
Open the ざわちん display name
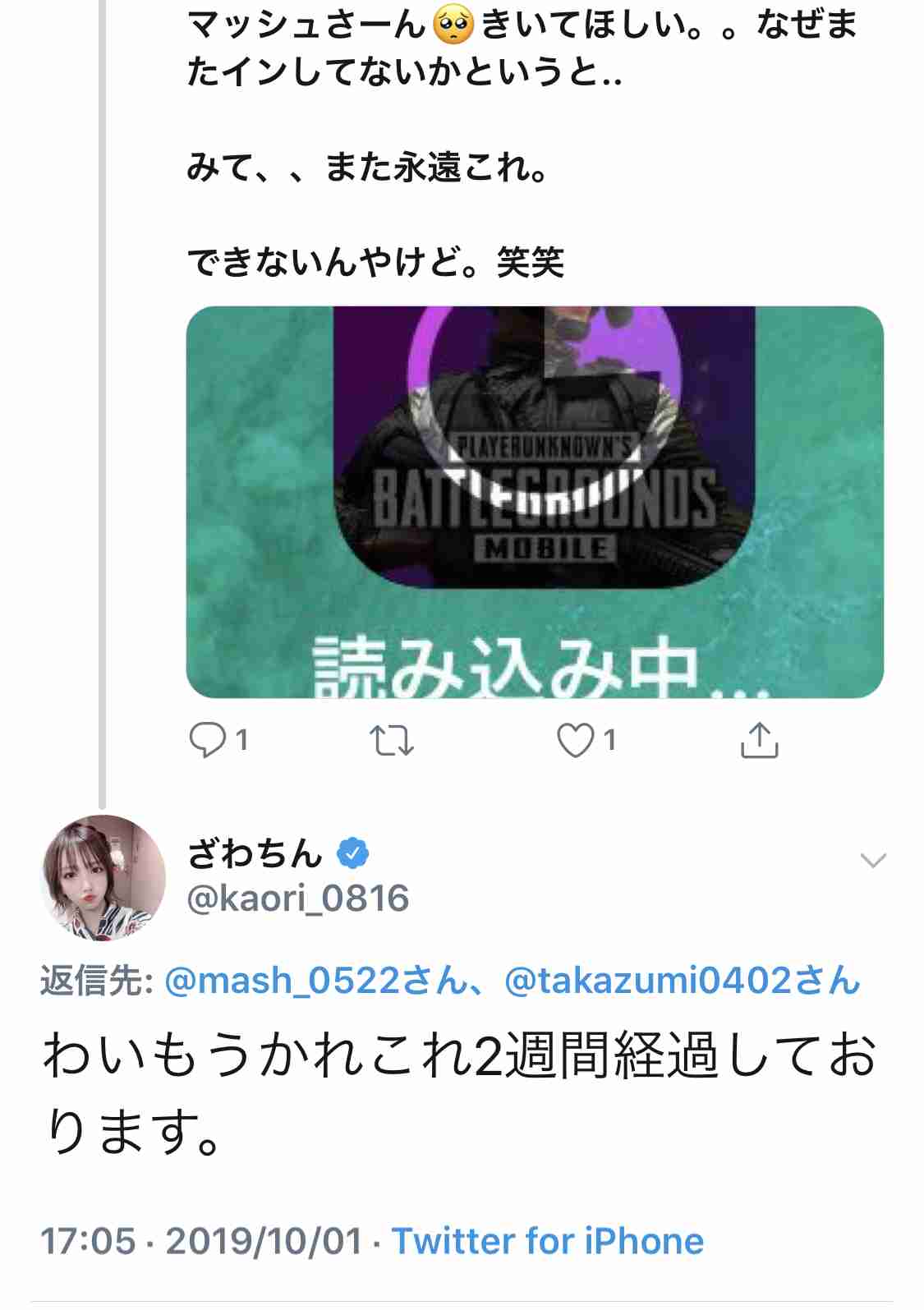[255, 853]
